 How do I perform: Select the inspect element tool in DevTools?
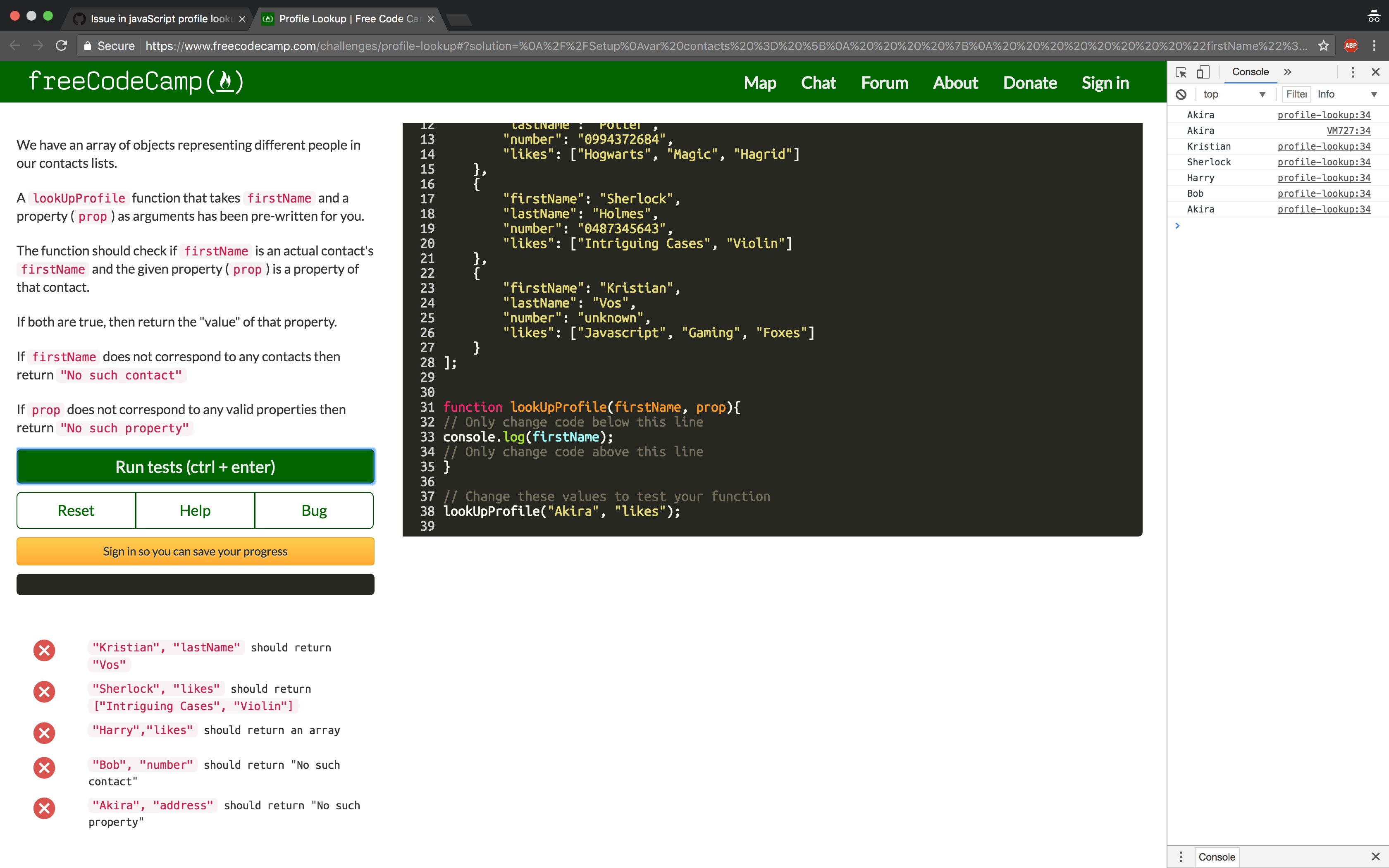click(x=1181, y=72)
